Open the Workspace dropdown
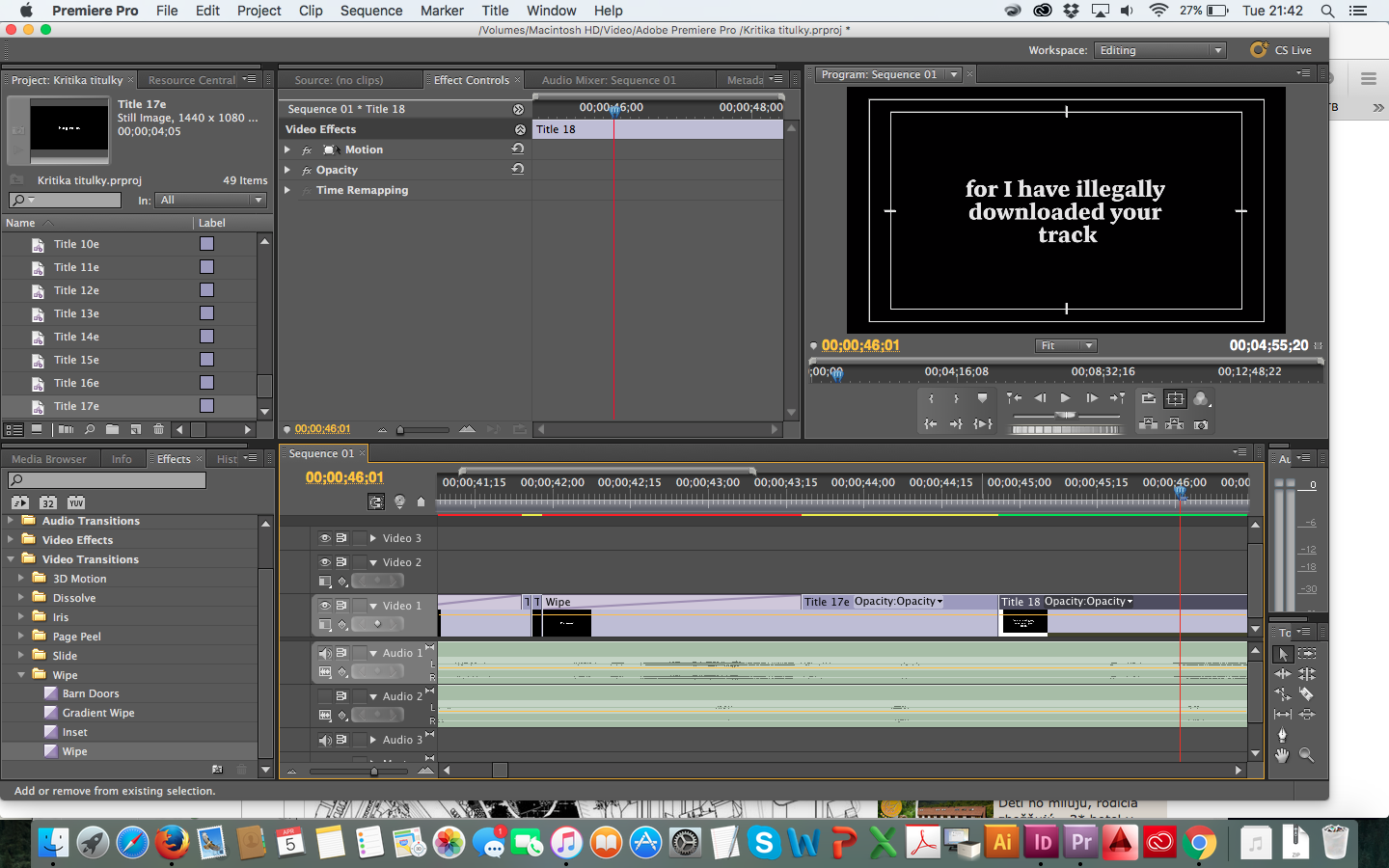Screen dimensions: 1389x868 point(1160,50)
